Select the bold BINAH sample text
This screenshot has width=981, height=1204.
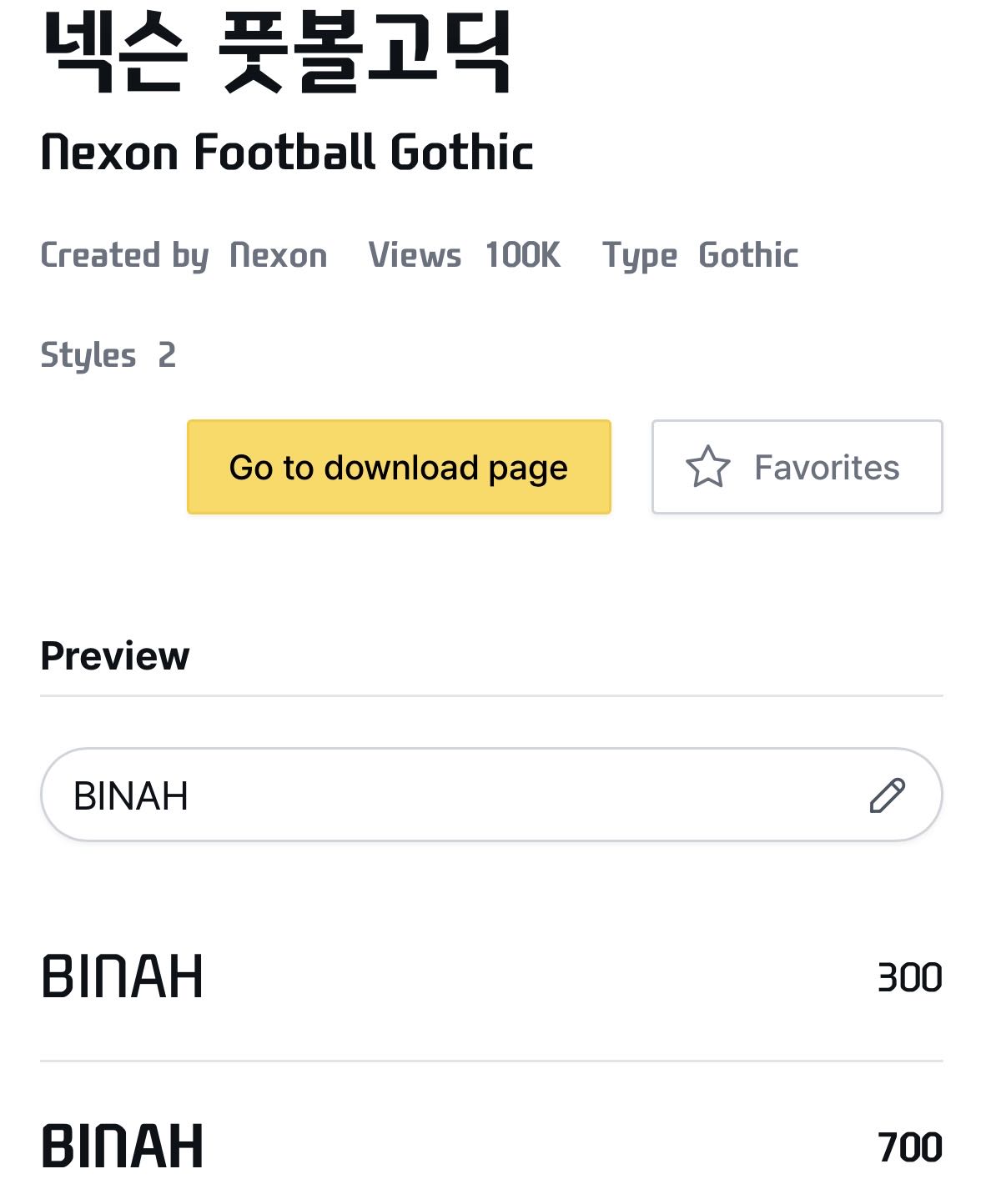[123, 1146]
